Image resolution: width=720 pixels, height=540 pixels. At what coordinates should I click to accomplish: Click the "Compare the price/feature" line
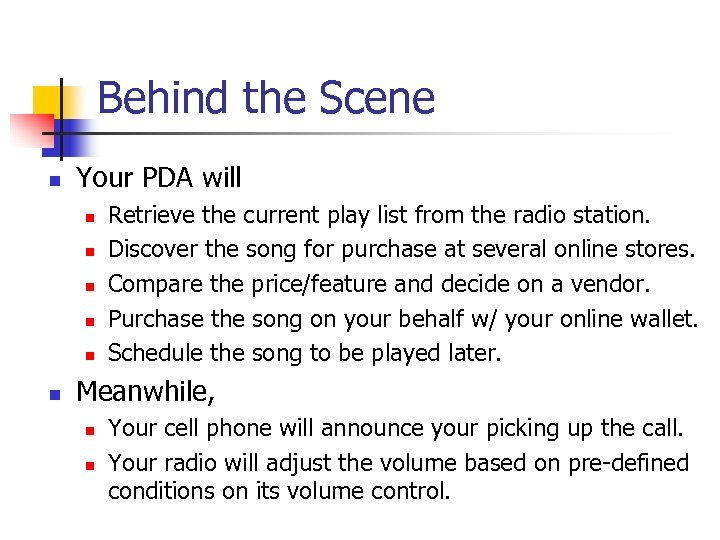pyautogui.click(x=379, y=284)
